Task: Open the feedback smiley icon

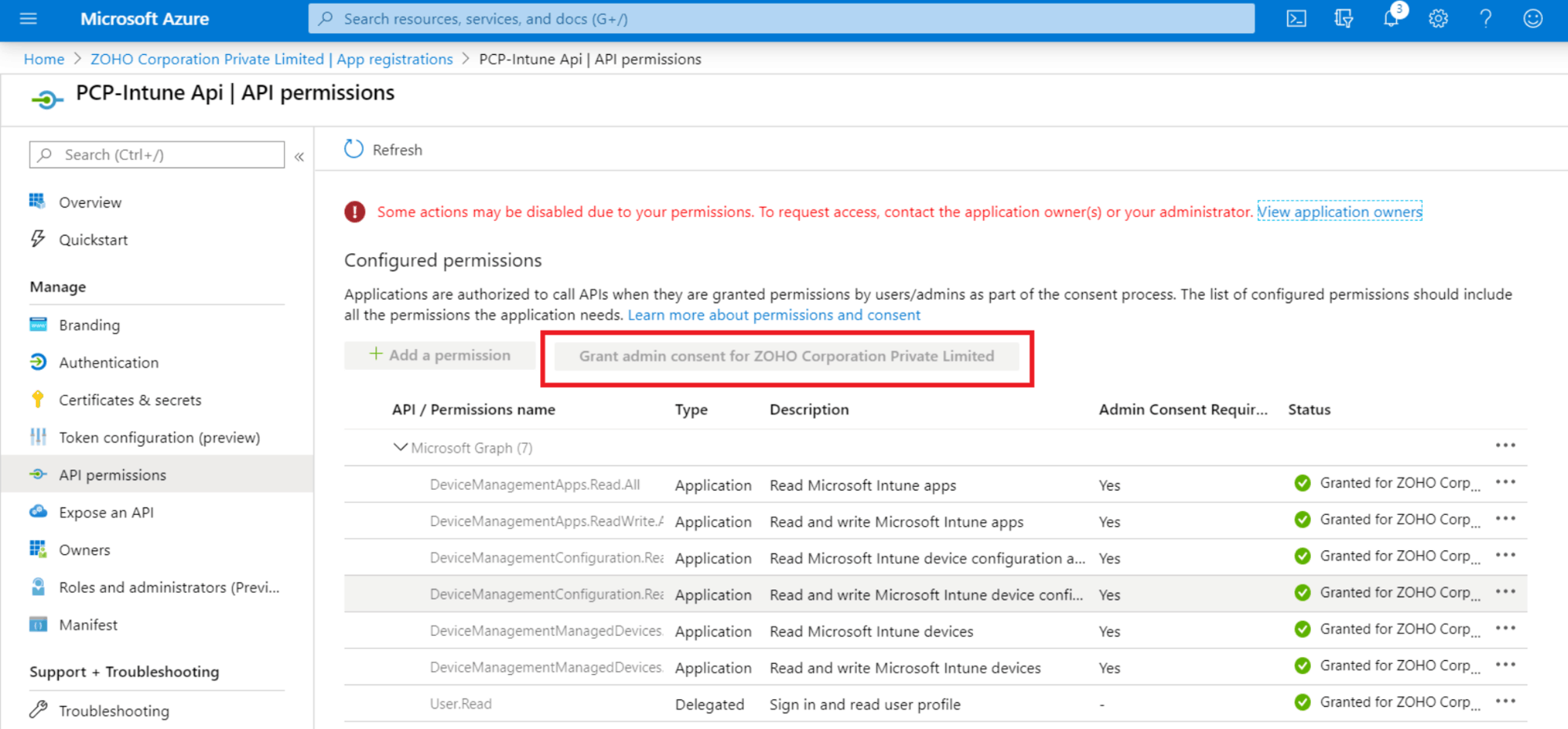Action: click(1533, 19)
